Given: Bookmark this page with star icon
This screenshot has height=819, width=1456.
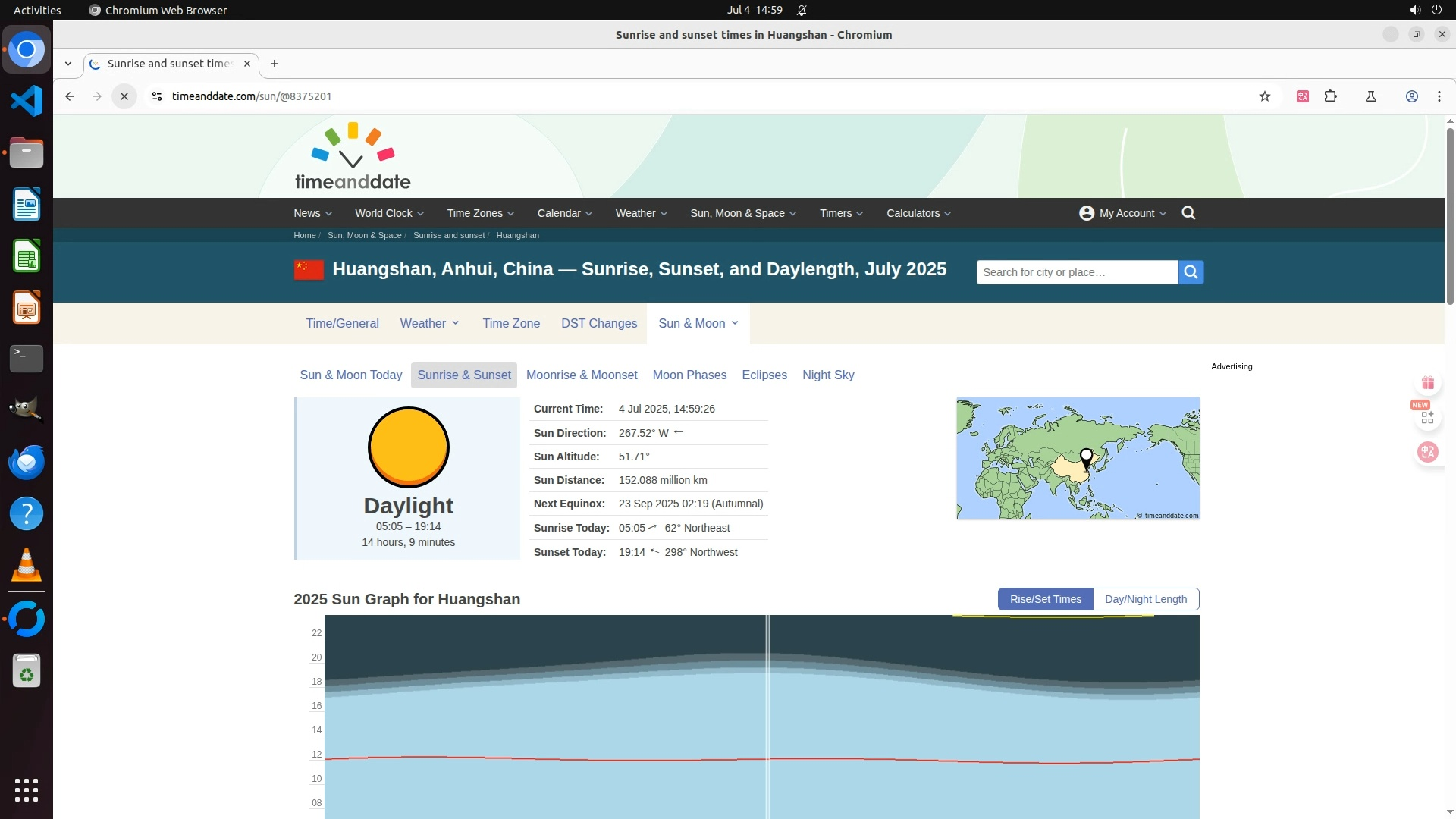Looking at the screenshot, I should (1264, 96).
